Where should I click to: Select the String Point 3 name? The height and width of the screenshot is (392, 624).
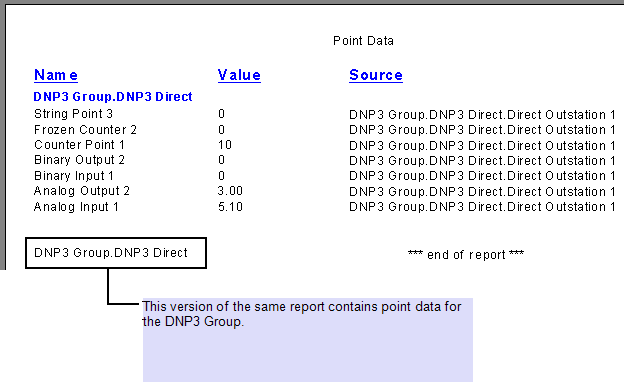pyautogui.click(x=73, y=114)
